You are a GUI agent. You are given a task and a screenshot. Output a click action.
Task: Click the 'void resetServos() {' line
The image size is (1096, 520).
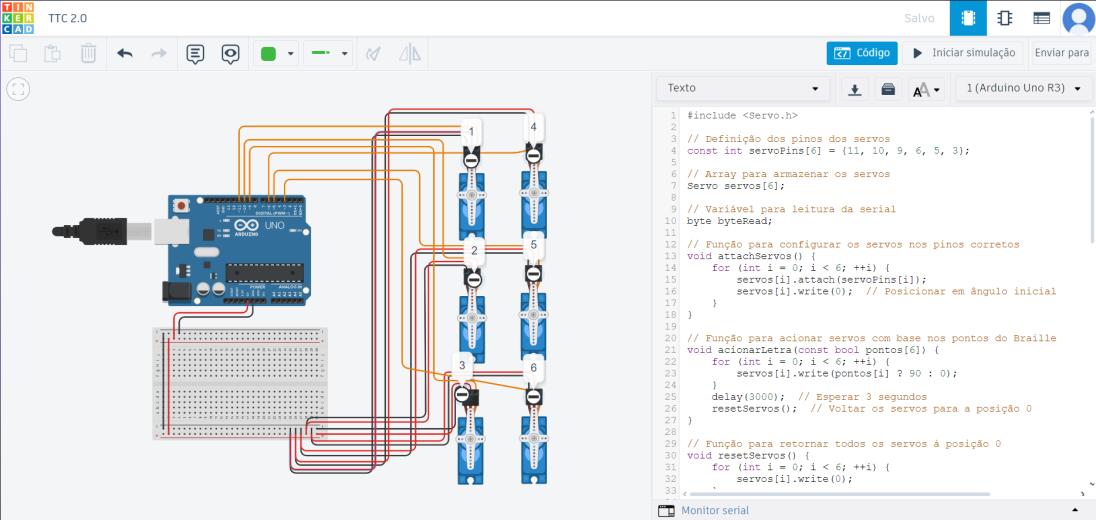click(x=748, y=455)
